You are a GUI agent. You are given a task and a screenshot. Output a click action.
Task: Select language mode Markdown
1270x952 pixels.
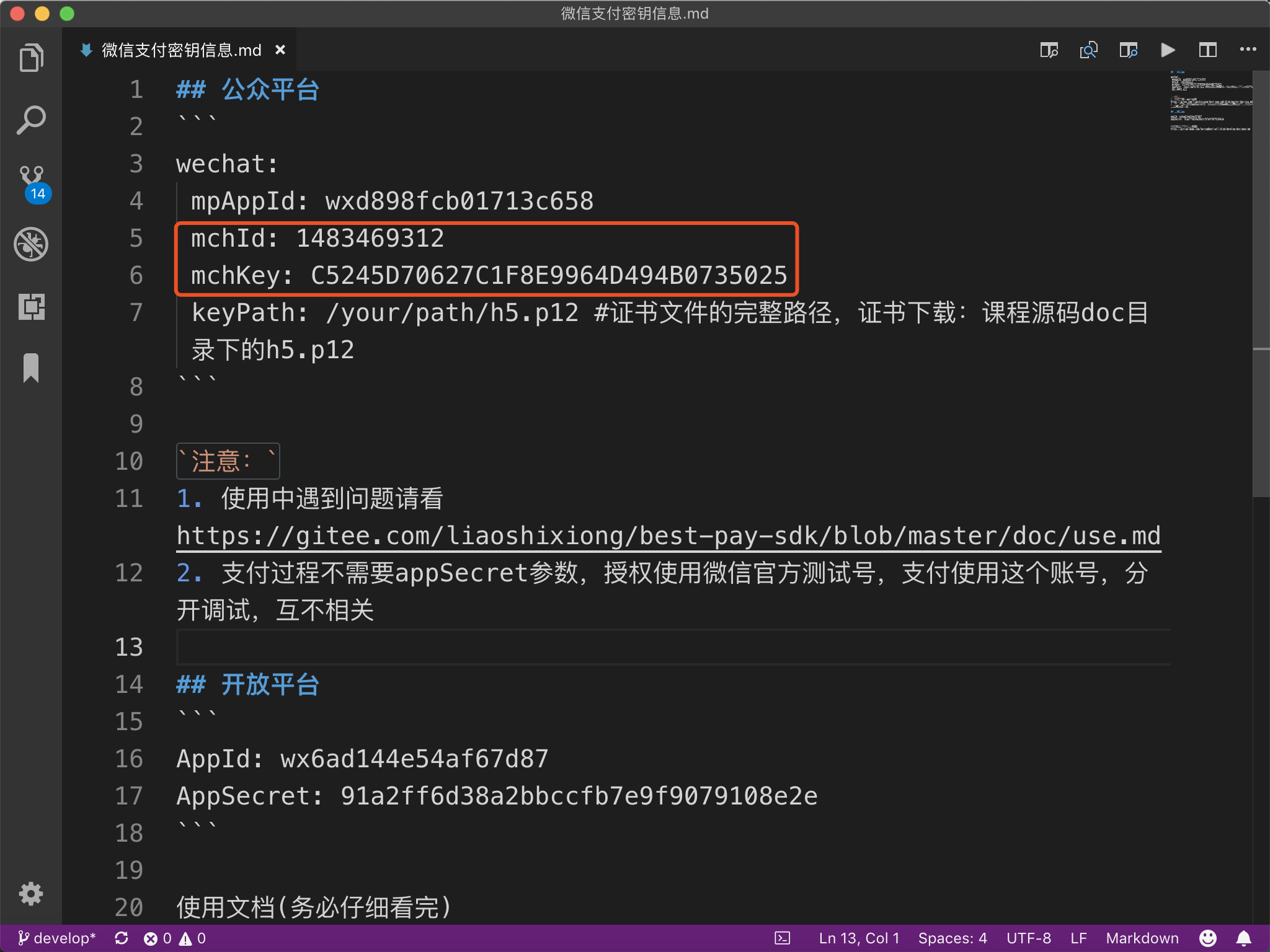1142,938
